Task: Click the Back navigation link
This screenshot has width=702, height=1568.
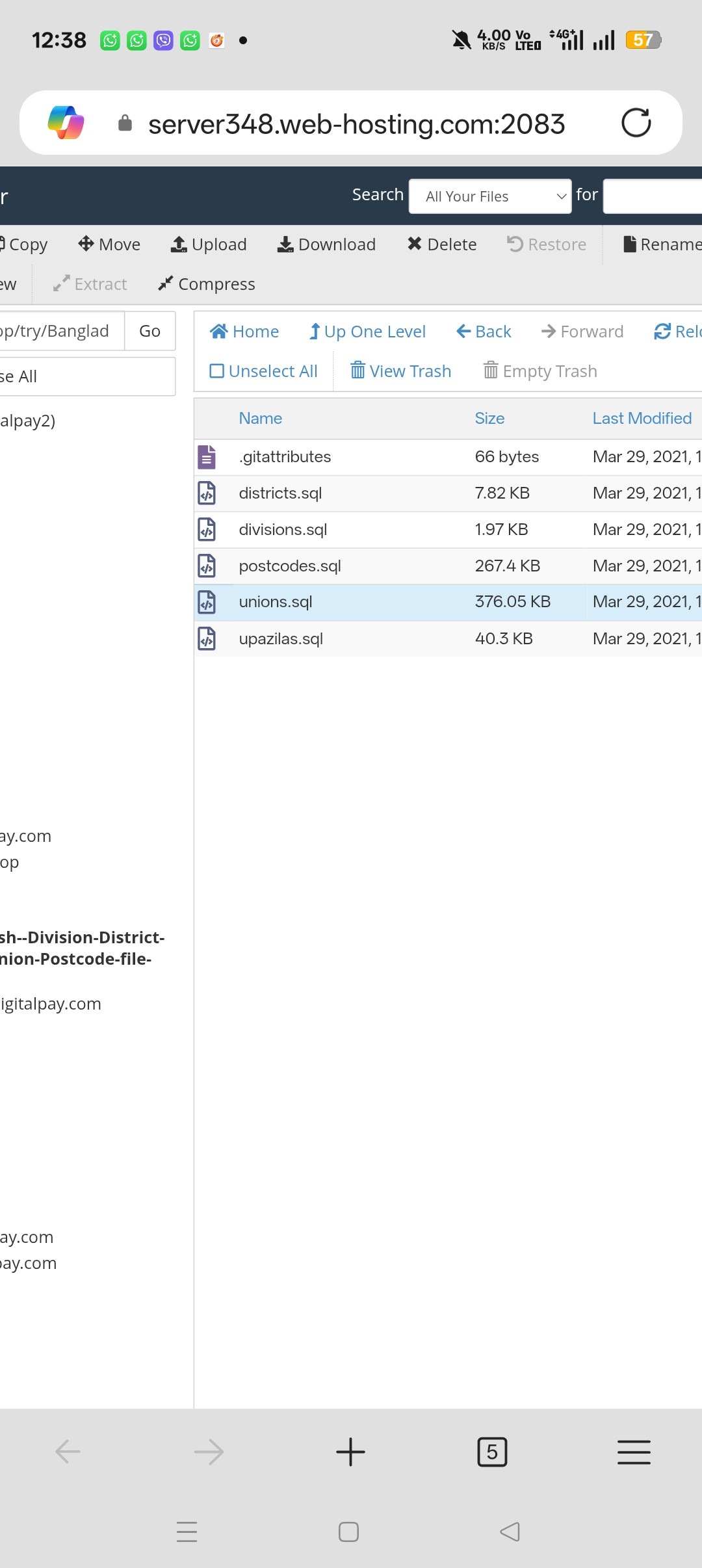Action: 484,332
